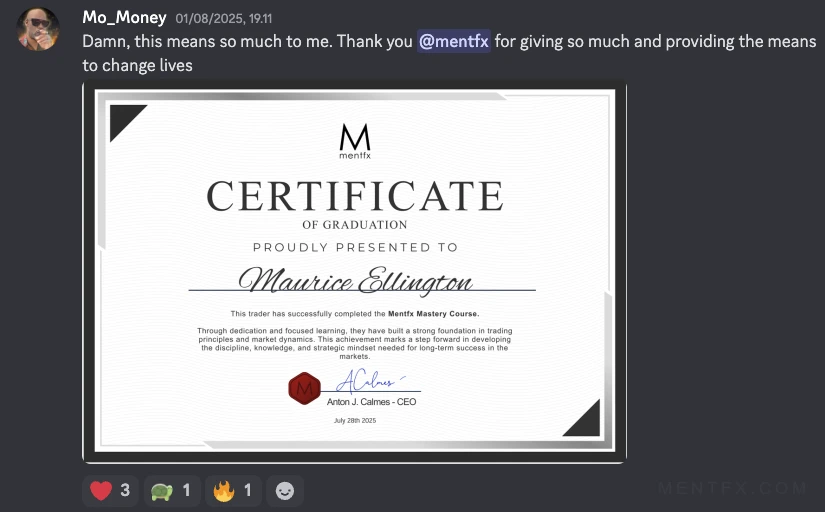This screenshot has width=825, height=512.
Task: Add a fire reaction
Action: click(x=233, y=490)
